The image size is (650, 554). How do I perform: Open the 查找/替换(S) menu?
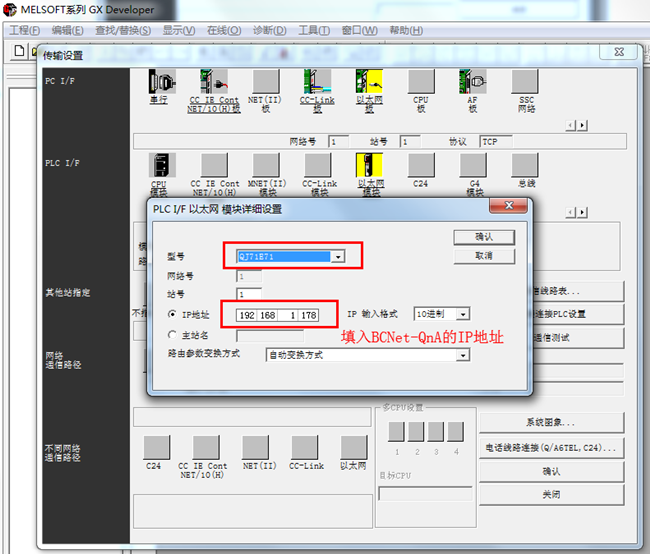coord(123,31)
